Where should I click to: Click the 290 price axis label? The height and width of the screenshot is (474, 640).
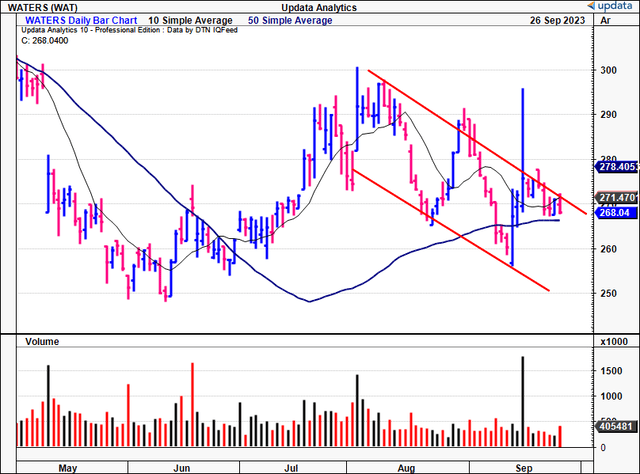[x=608, y=115]
